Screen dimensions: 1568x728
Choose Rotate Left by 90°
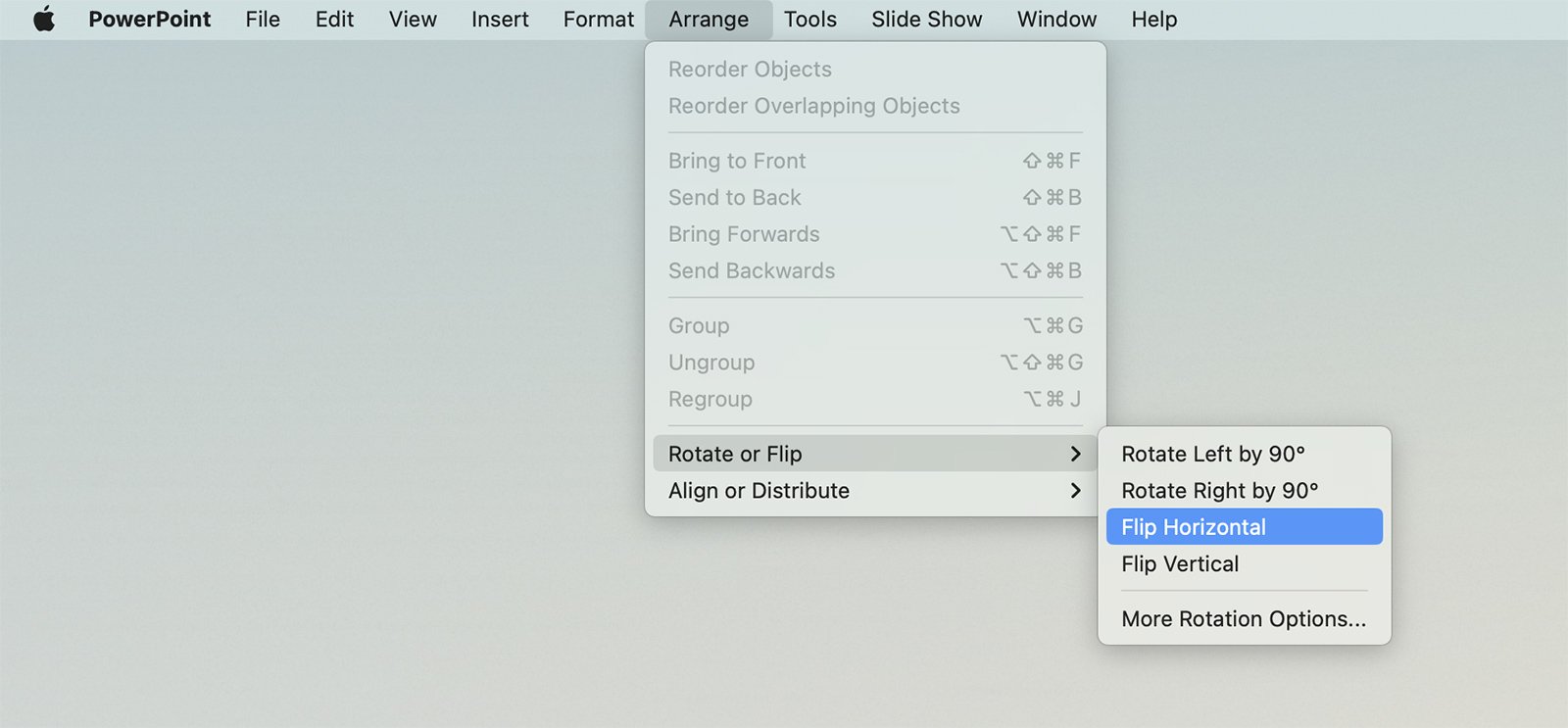click(x=1213, y=454)
